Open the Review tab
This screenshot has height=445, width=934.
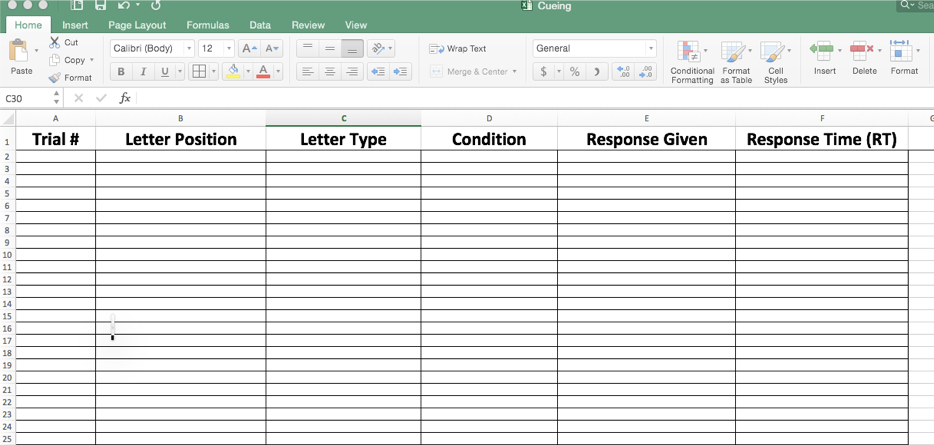(x=308, y=25)
